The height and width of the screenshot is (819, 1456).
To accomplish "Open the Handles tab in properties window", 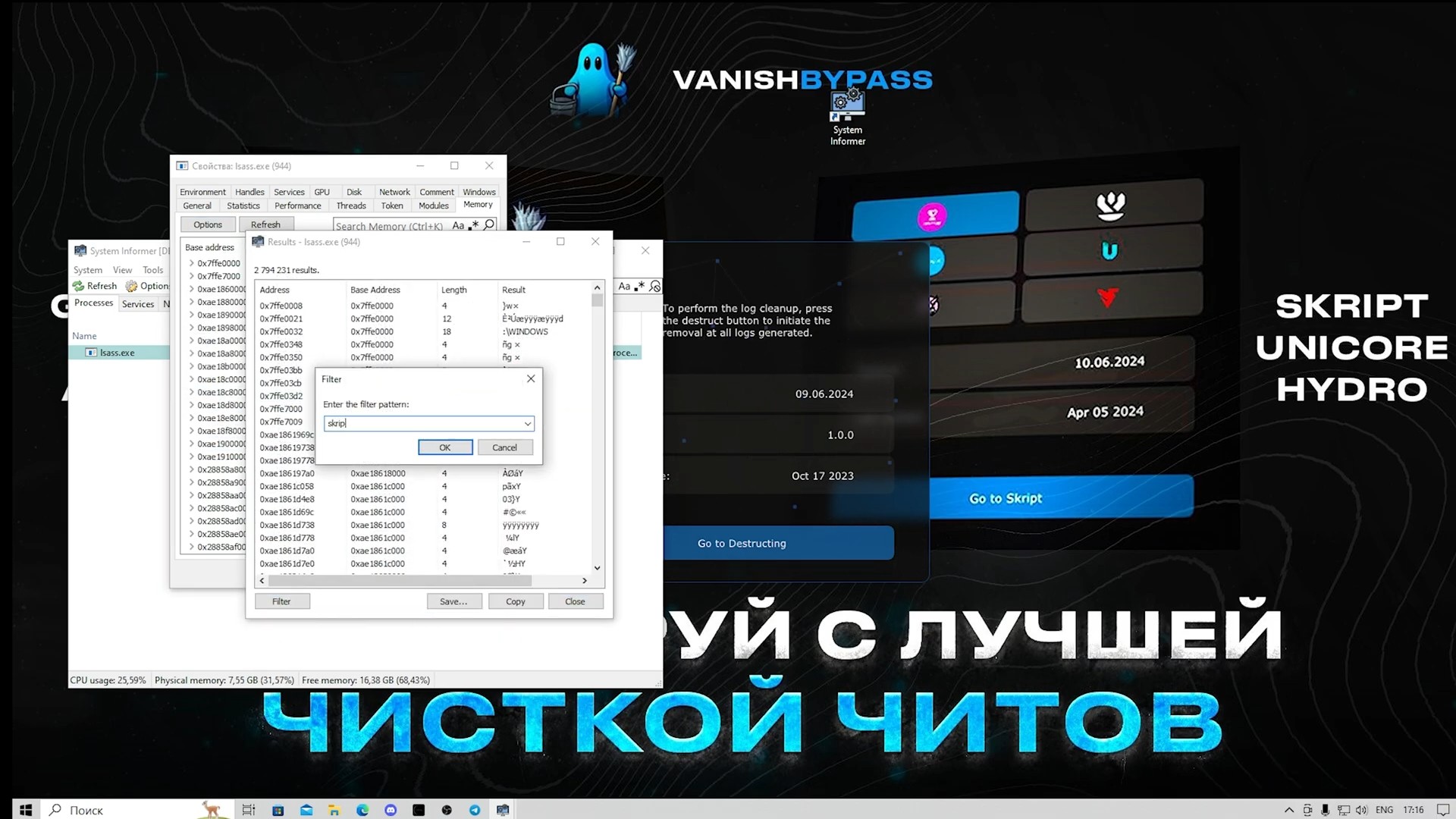I will (248, 191).
